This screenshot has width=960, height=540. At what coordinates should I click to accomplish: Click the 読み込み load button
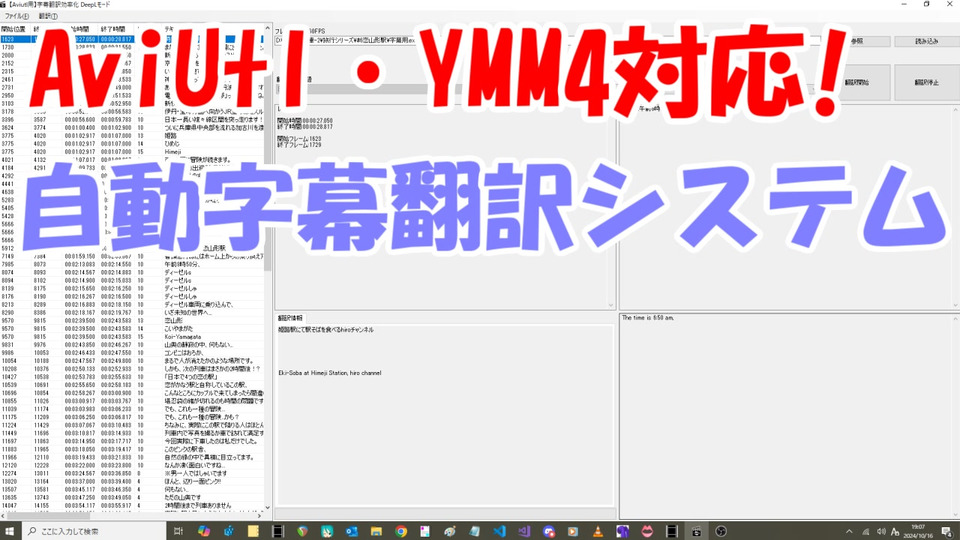pyautogui.click(x=926, y=41)
